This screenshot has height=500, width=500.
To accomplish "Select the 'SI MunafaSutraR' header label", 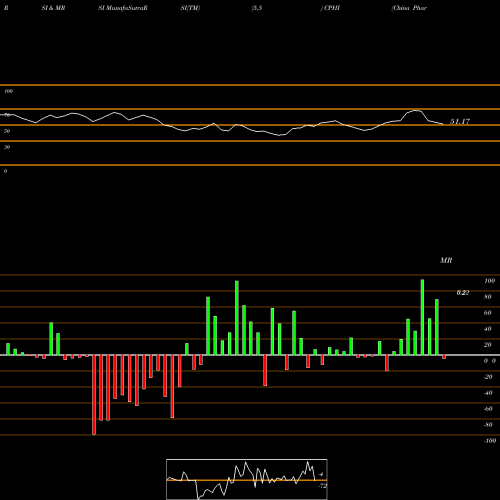I will pyautogui.click(x=123, y=8).
